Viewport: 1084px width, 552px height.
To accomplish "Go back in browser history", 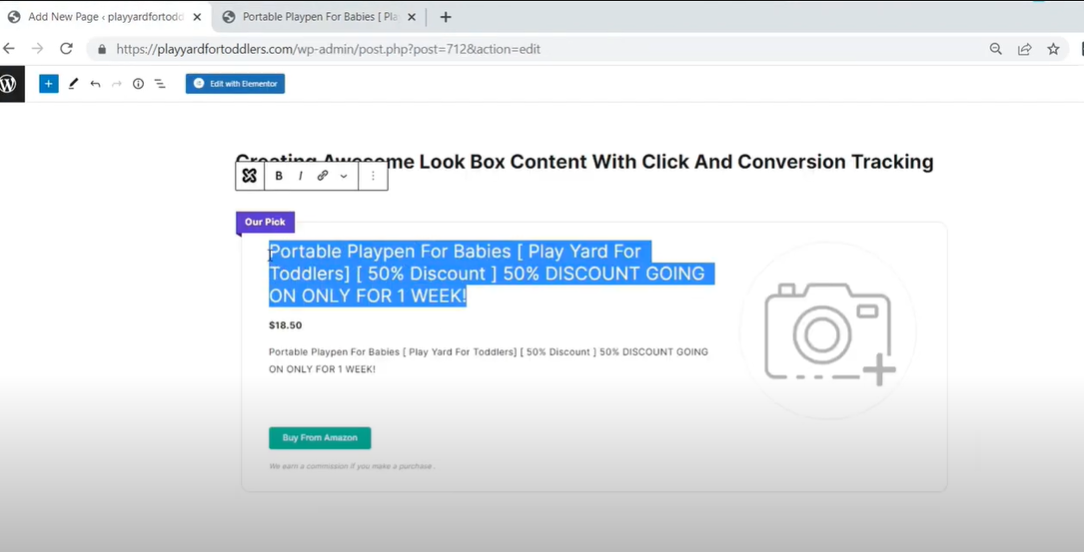I will point(9,48).
